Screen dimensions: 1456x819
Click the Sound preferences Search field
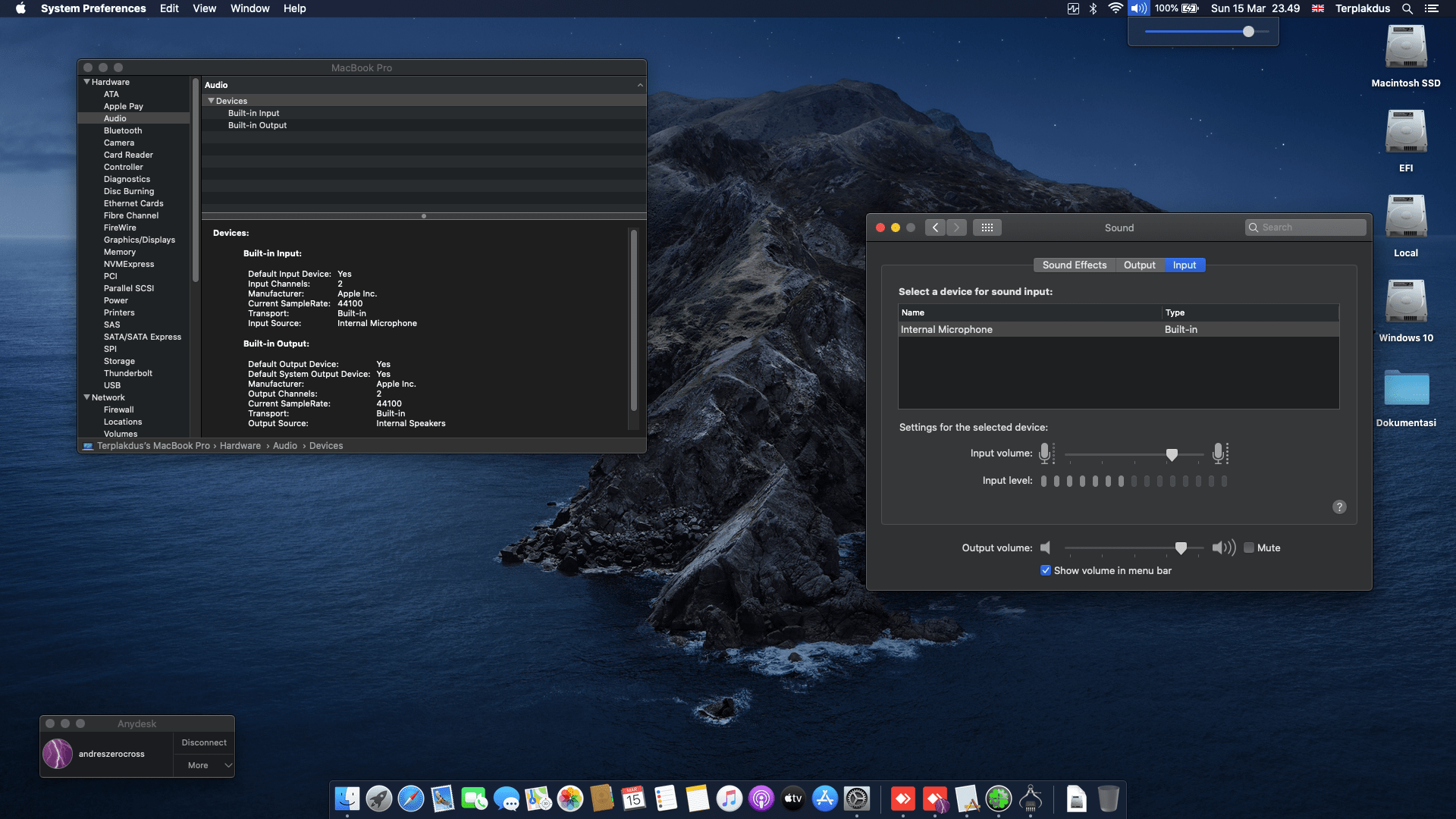(x=1305, y=227)
